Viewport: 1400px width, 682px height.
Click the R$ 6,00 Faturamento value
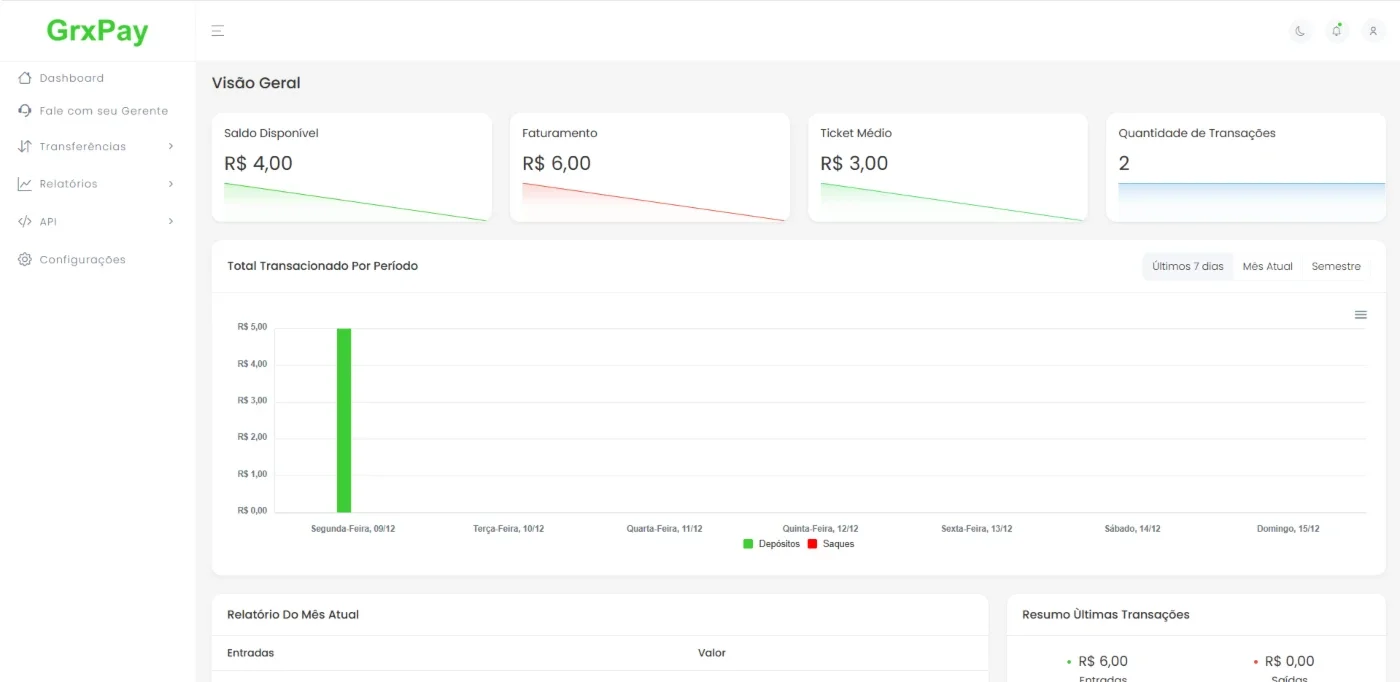(556, 163)
